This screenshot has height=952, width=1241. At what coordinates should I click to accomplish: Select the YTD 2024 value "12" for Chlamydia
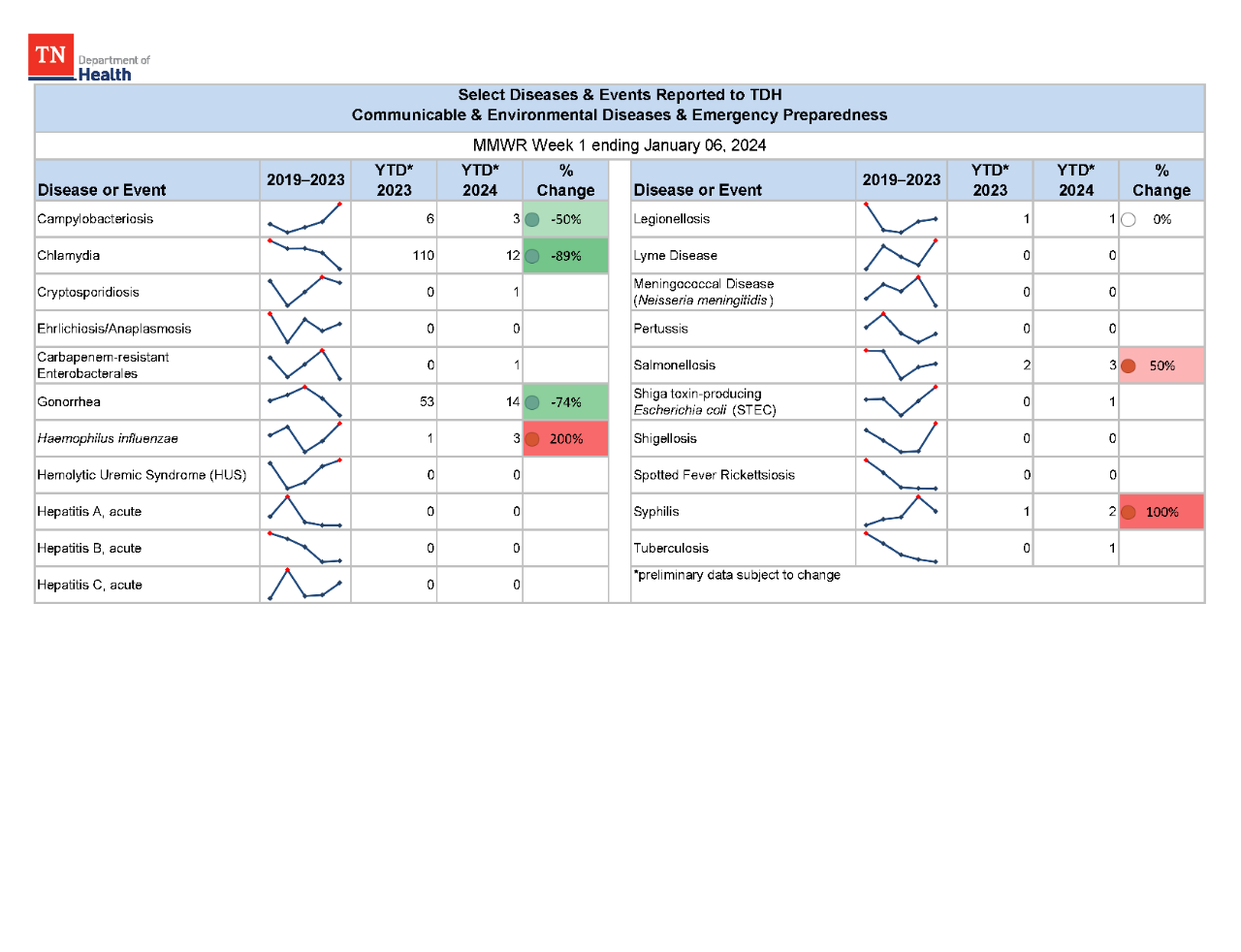click(x=513, y=256)
